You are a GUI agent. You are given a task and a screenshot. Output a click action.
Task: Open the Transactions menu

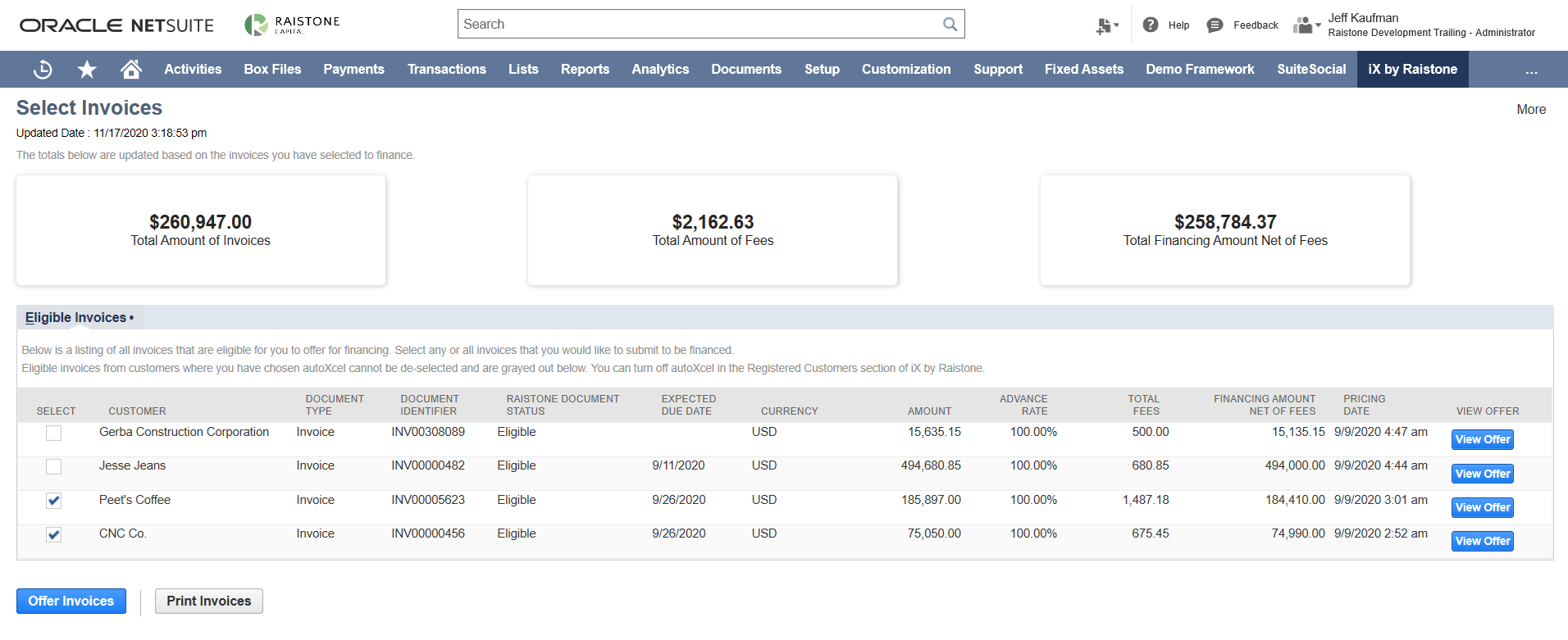click(446, 70)
